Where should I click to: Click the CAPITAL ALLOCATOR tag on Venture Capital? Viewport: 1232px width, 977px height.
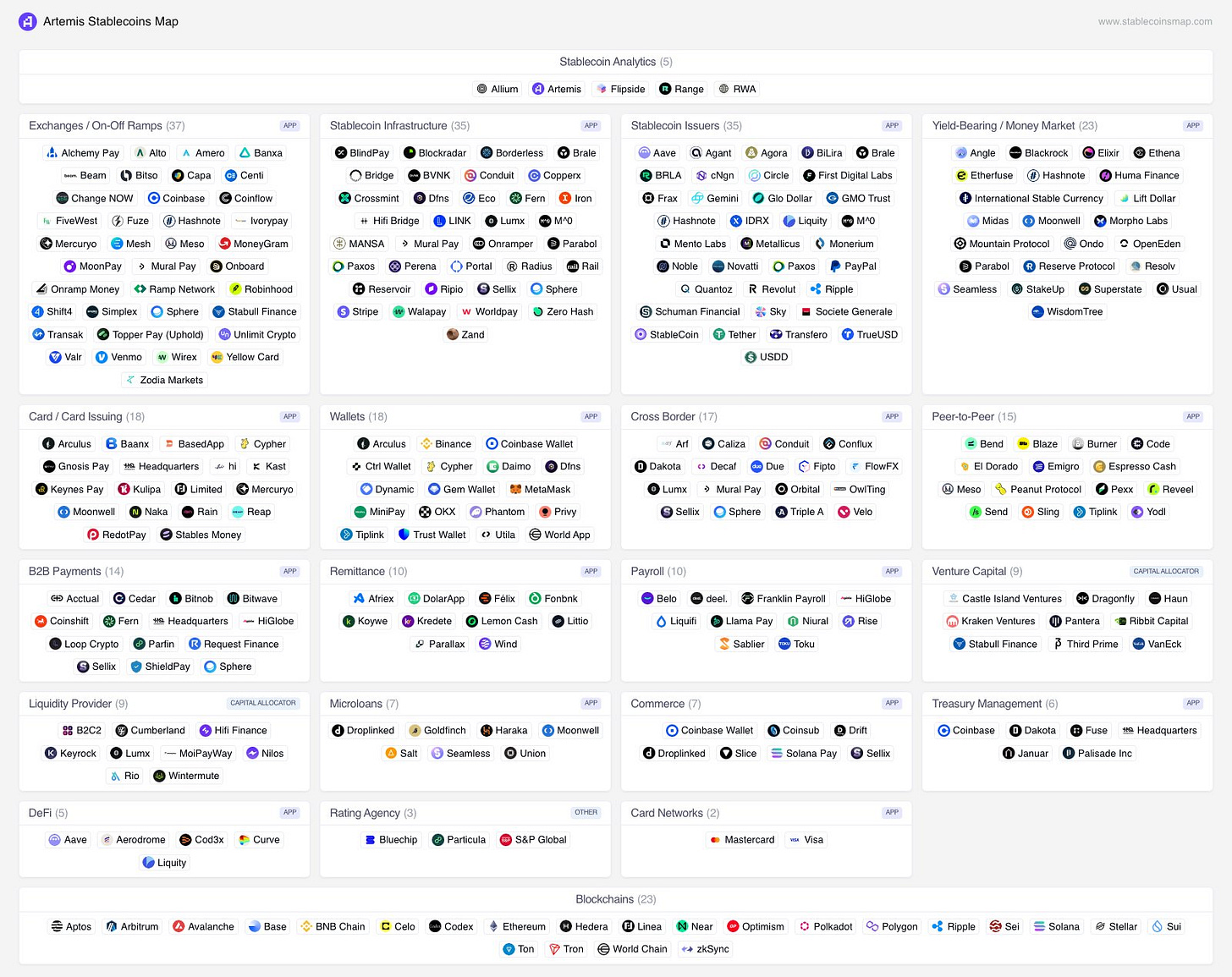pos(1166,572)
